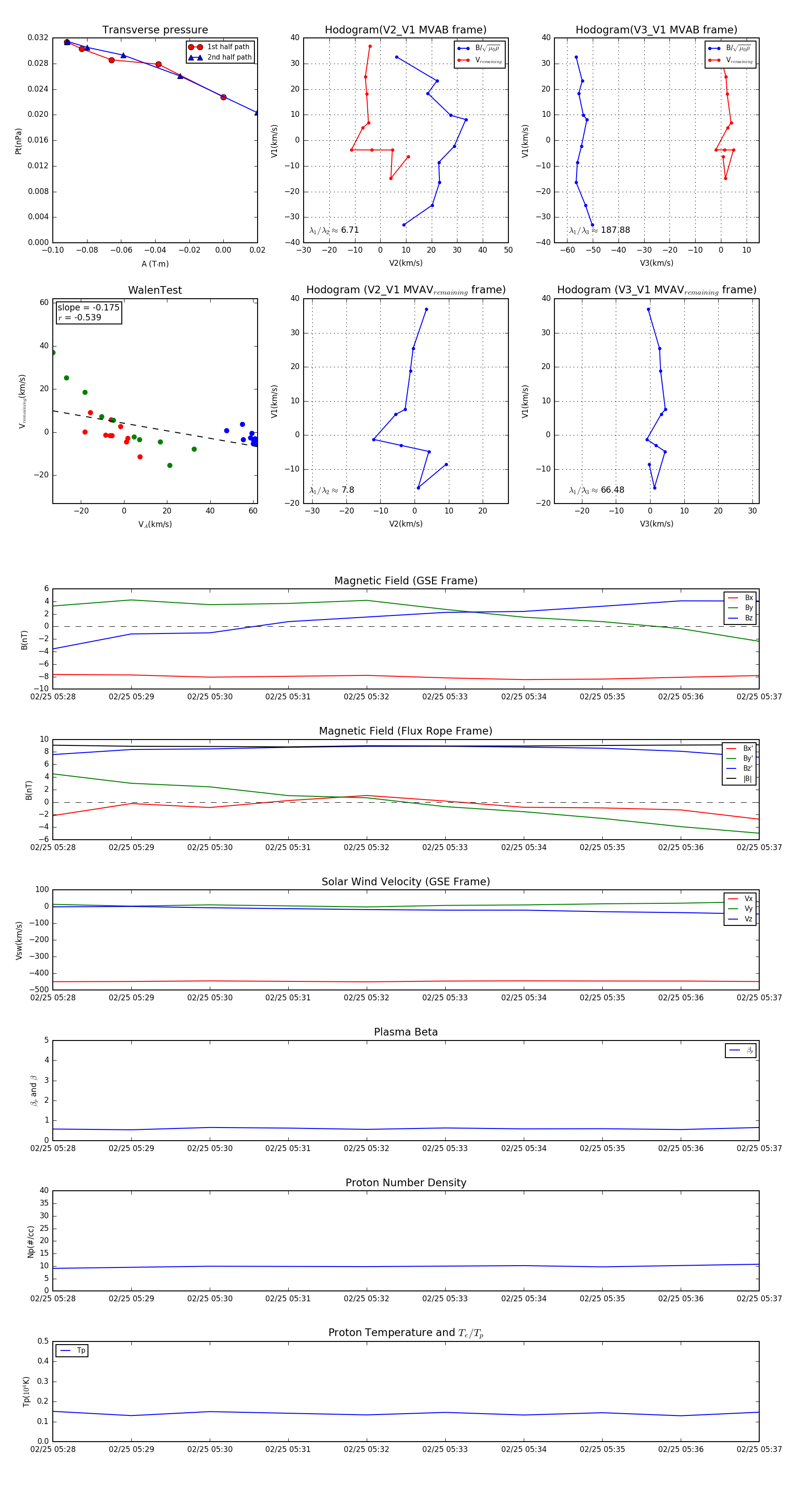Click the green Vy line sample in velocity legend

(734, 909)
